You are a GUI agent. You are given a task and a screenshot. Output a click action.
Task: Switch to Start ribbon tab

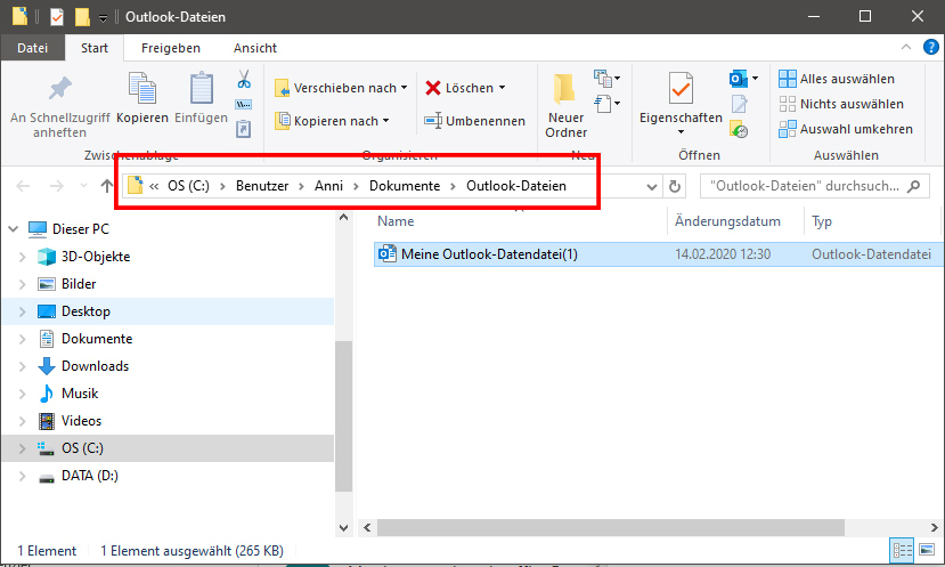point(95,48)
